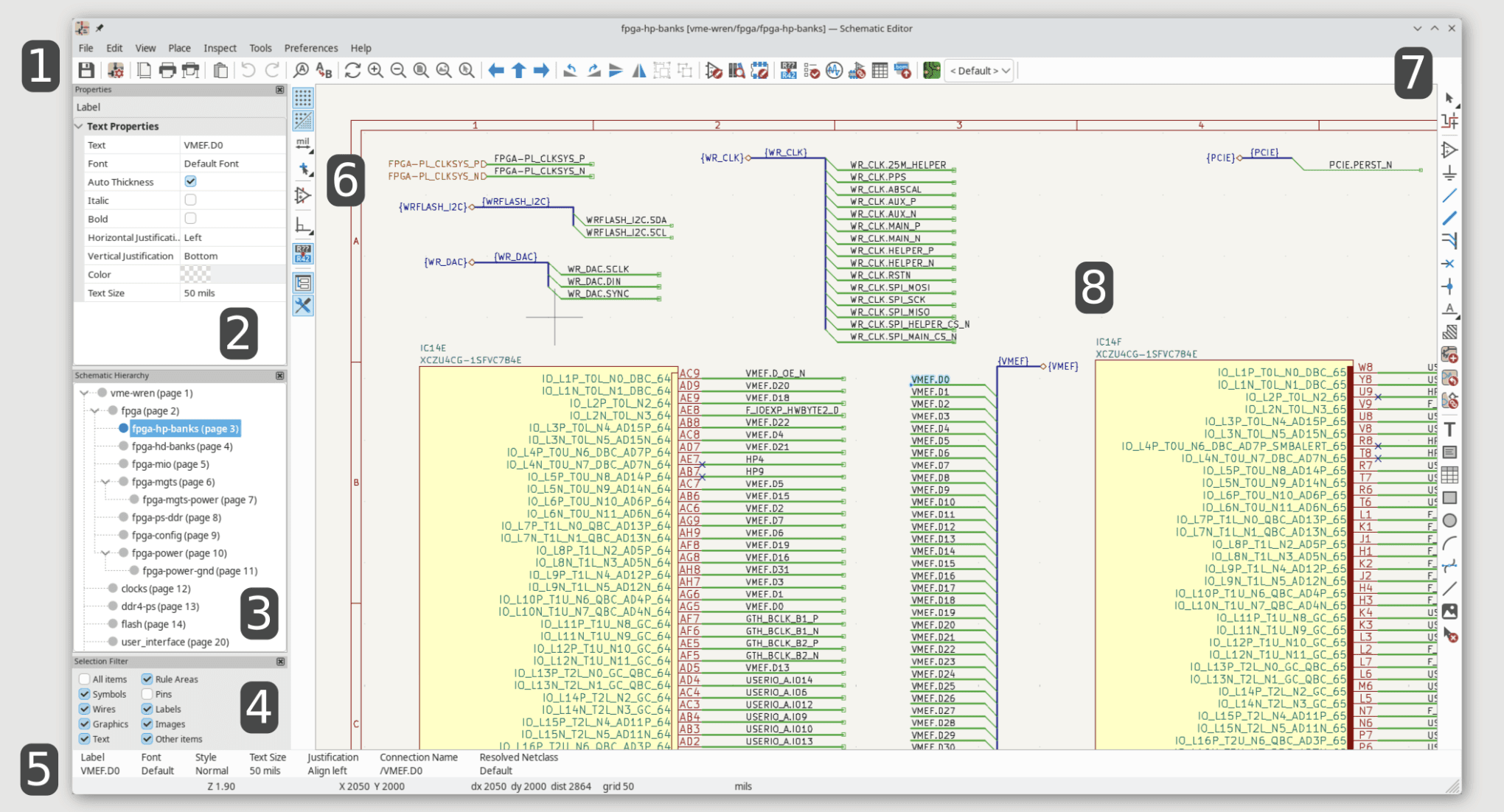Collapse the fpga-power hierarchy node

tap(105, 553)
